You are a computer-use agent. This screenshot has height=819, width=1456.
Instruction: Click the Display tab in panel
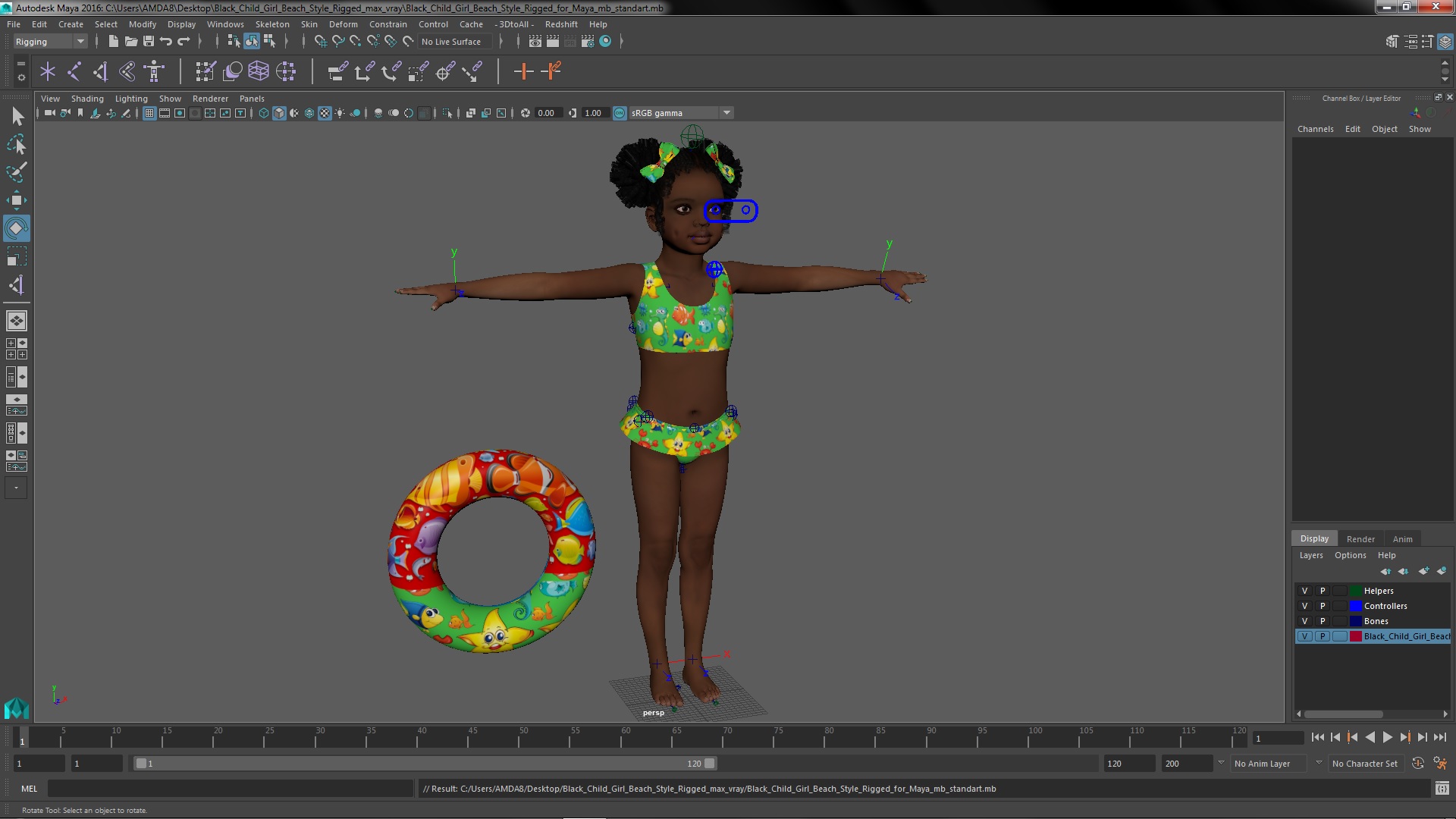coord(1315,538)
